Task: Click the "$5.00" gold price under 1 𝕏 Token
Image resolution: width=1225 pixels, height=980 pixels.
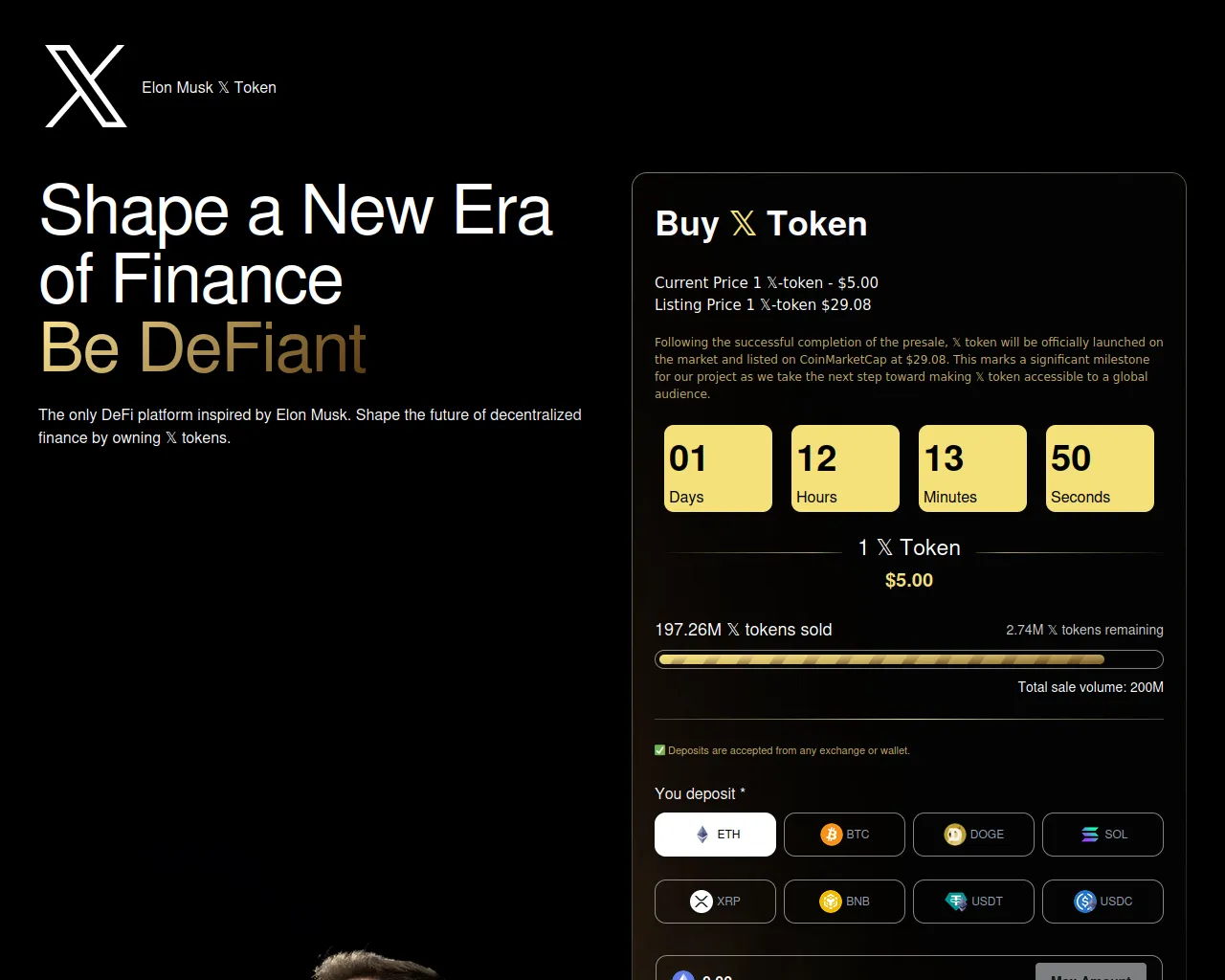Action: tap(909, 580)
